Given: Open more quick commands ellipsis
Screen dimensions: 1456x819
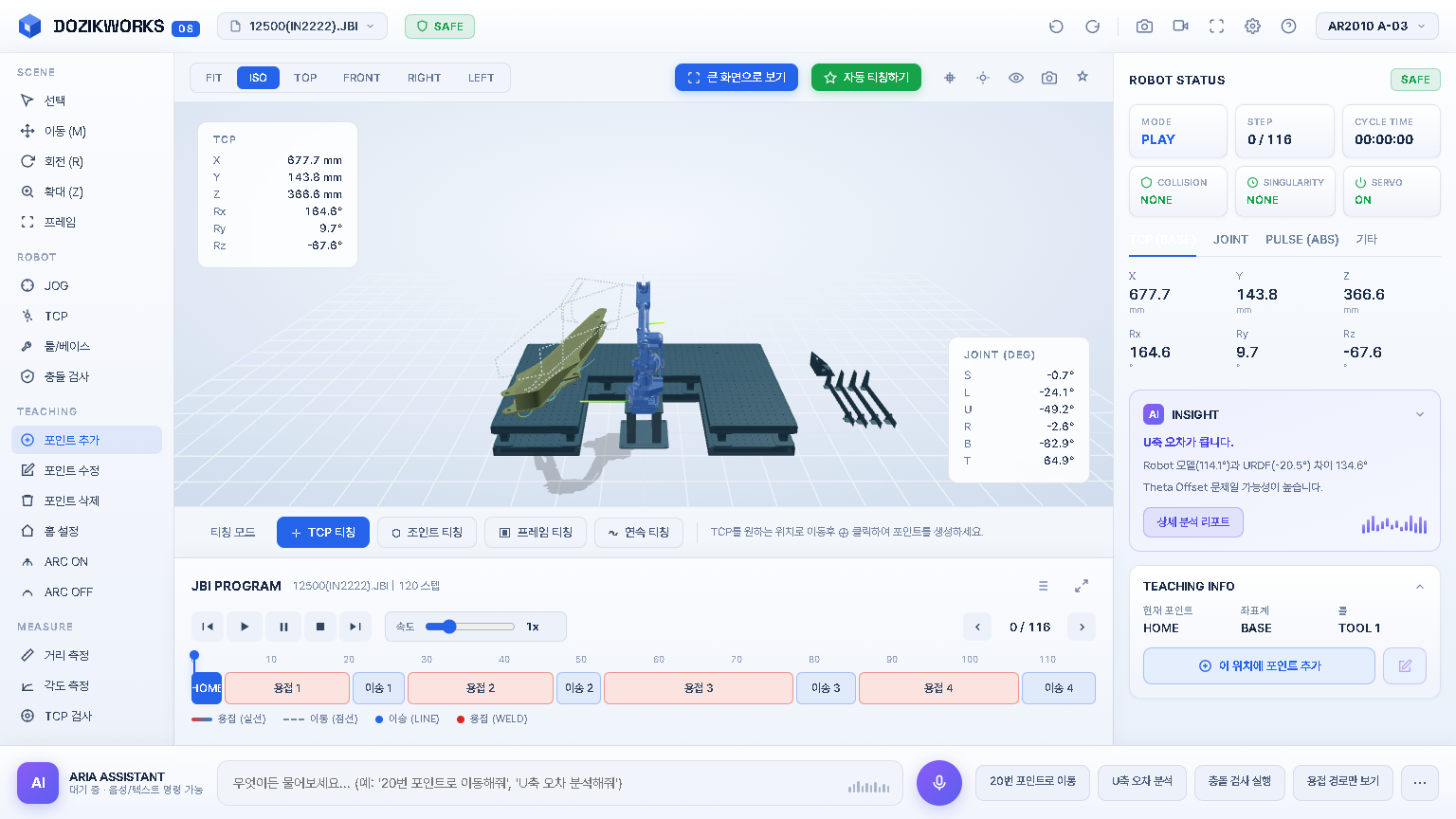Looking at the screenshot, I should coord(1420,782).
